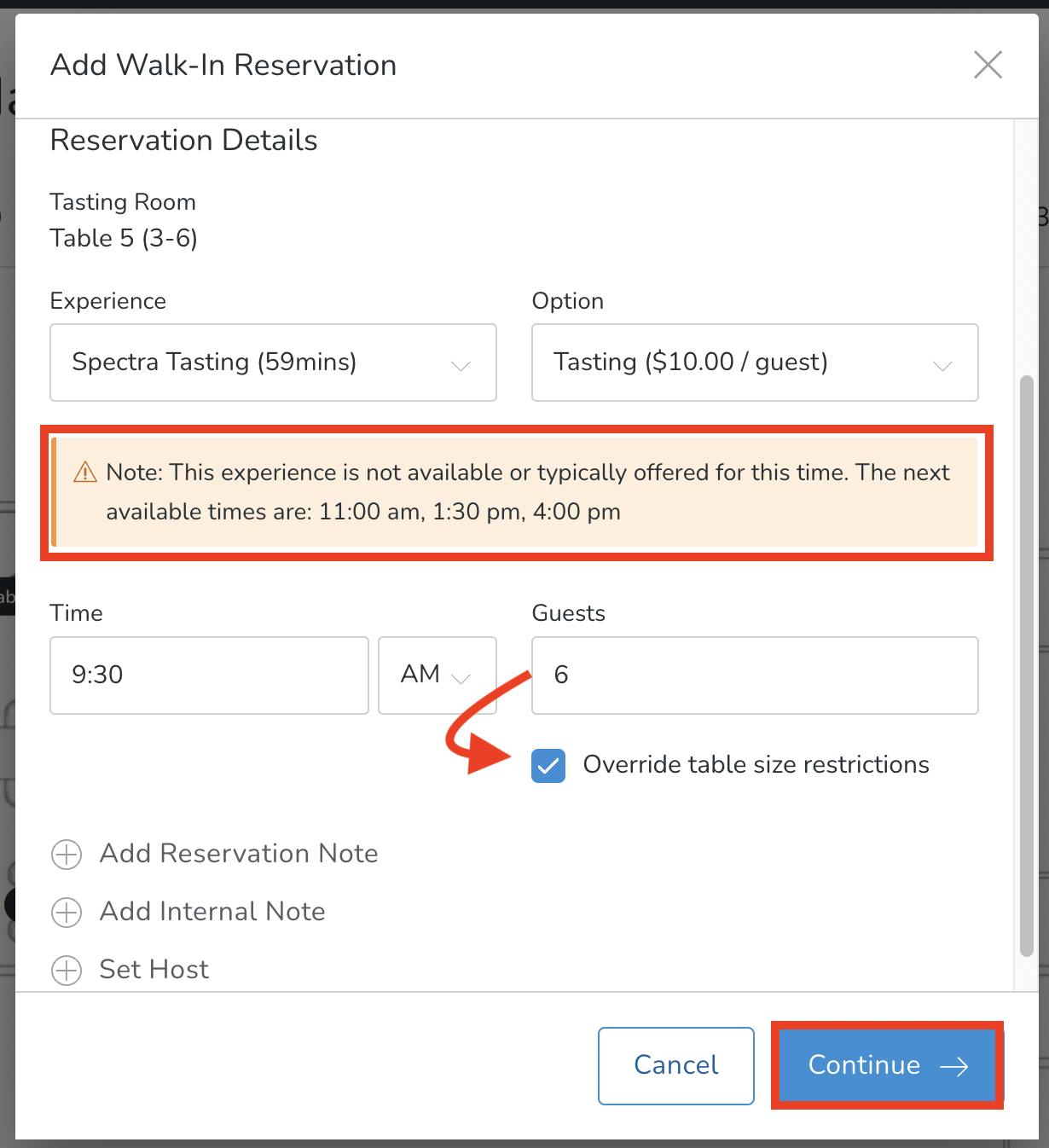Click the plus icon beside Add Internal Note
1049x1148 pixels.
pos(66,912)
